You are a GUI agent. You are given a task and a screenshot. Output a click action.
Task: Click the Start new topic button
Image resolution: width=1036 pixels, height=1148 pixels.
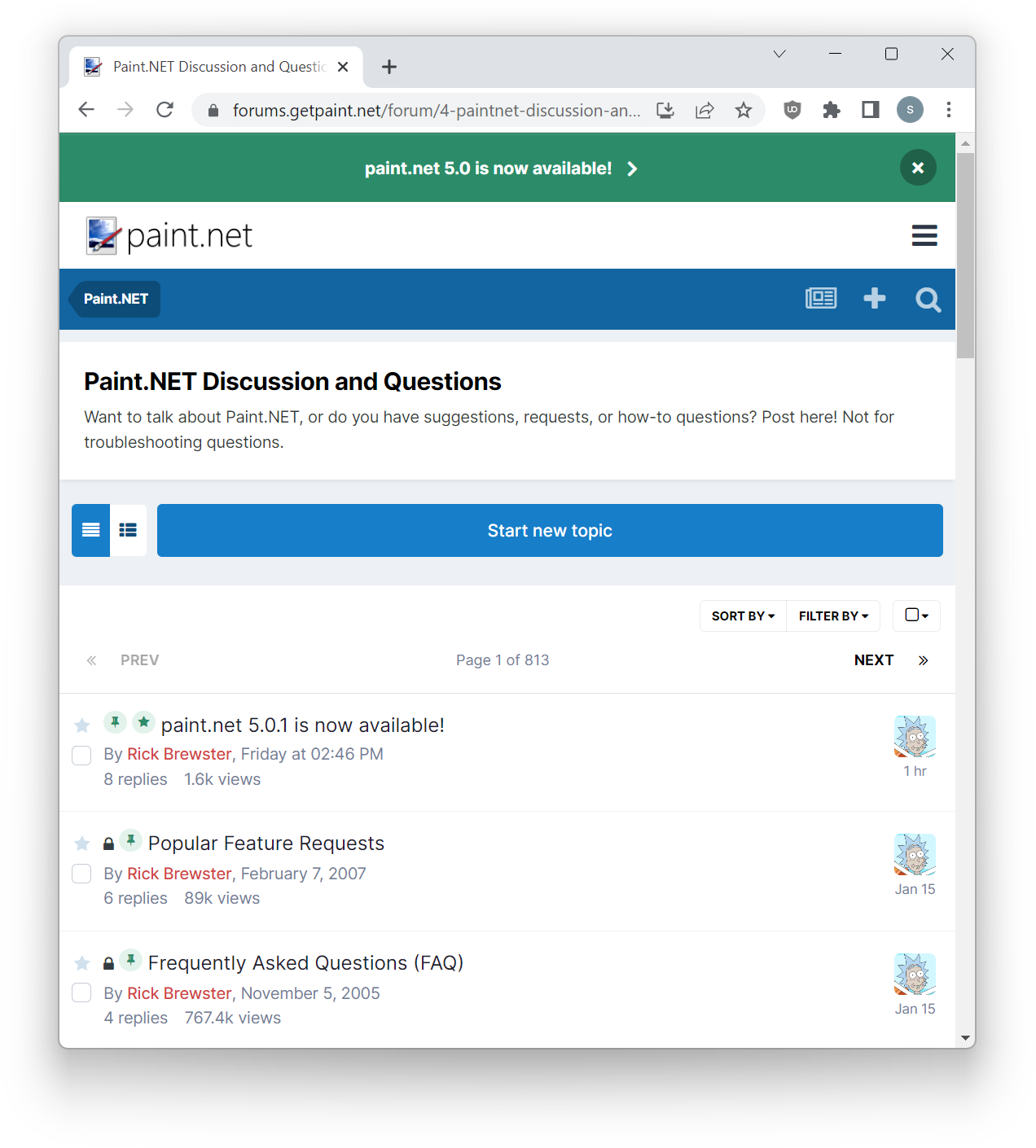[550, 530]
